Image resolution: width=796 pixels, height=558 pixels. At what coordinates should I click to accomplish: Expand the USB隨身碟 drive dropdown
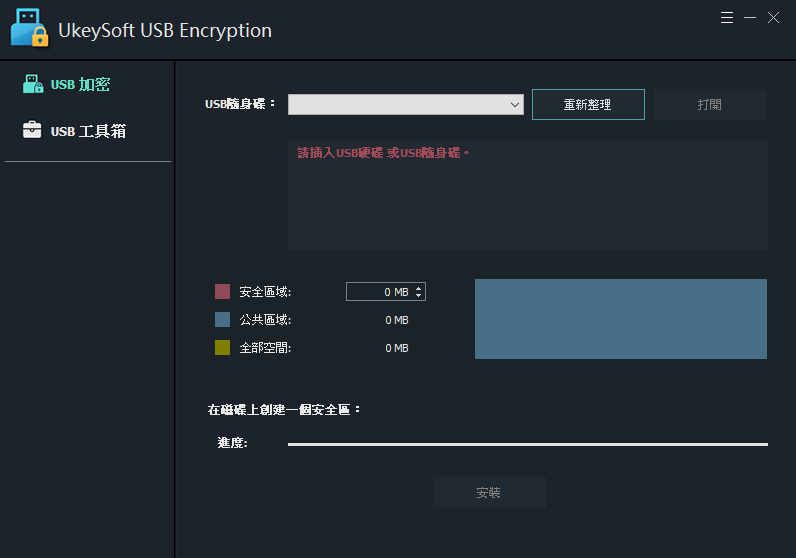point(406,105)
